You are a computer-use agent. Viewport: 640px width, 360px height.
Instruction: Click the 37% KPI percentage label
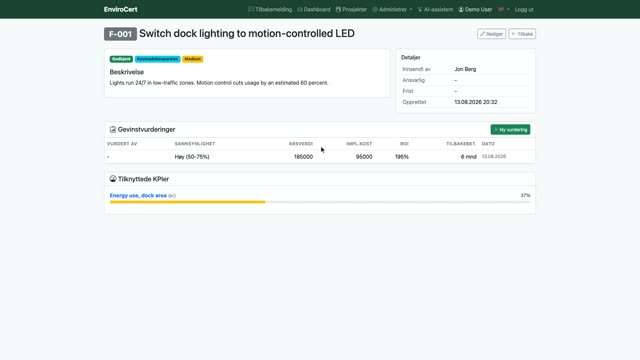(525, 196)
